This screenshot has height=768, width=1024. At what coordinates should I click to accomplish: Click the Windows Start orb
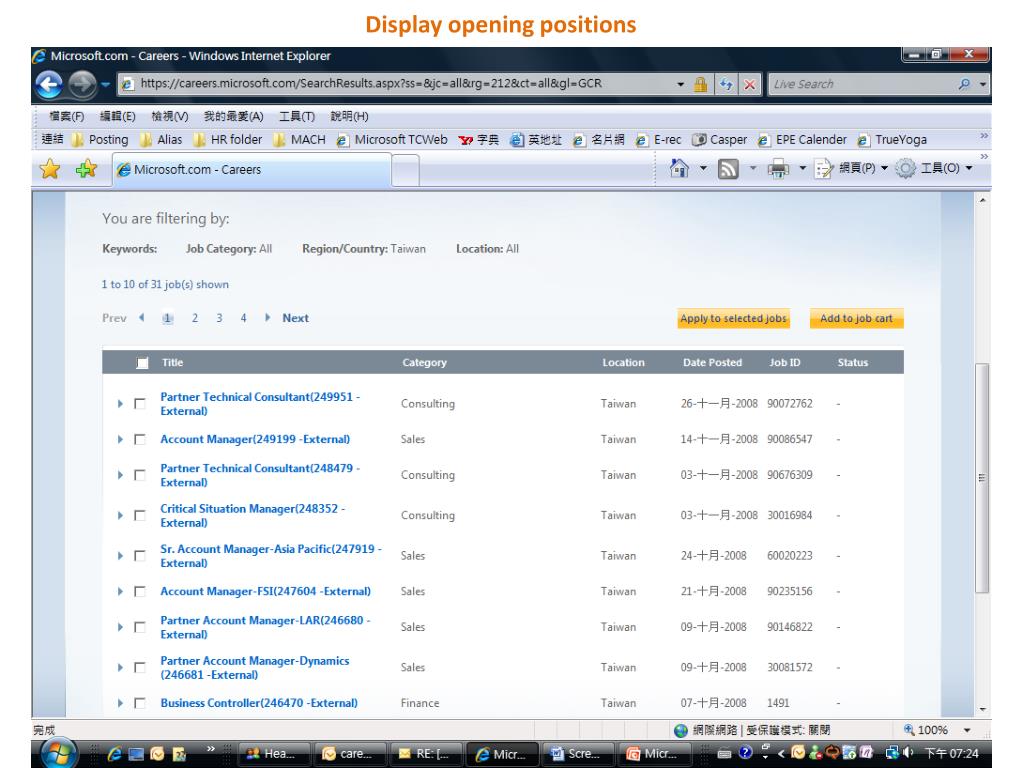click(59, 754)
